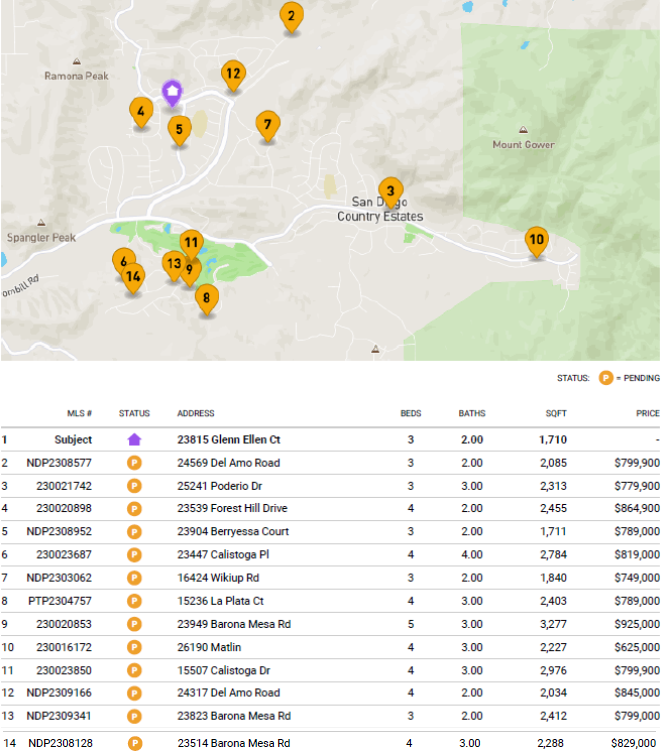Click the purple subject home pin on map

[x=172, y=92]
